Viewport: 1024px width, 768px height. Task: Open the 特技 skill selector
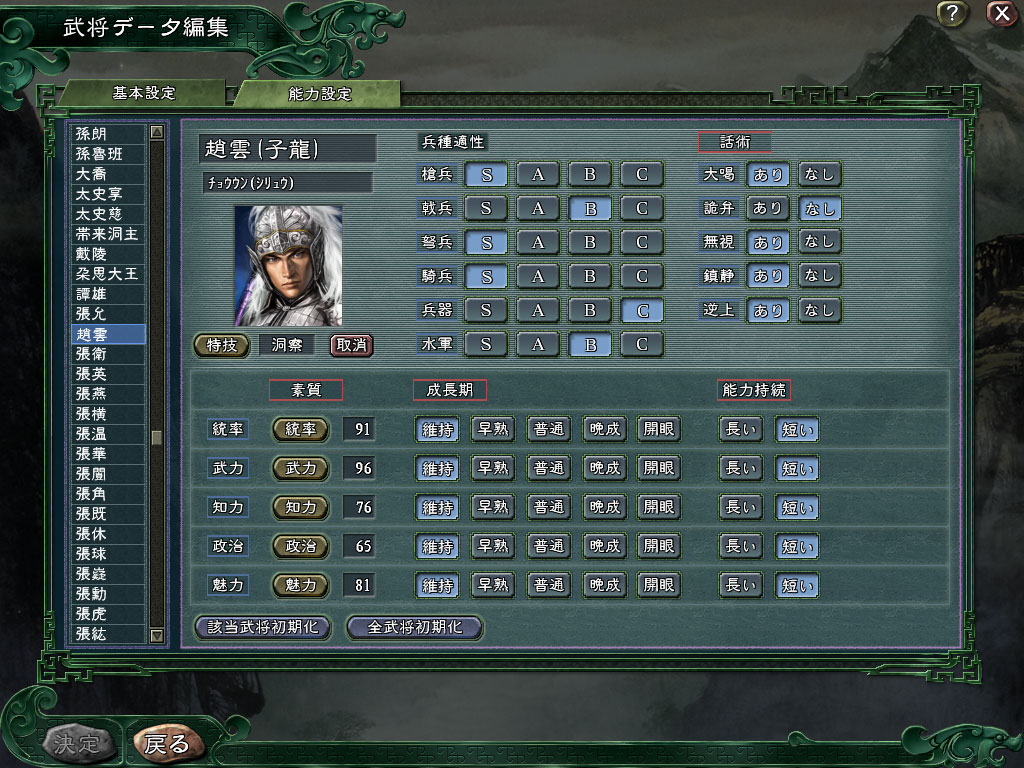(x=222, y=345)
